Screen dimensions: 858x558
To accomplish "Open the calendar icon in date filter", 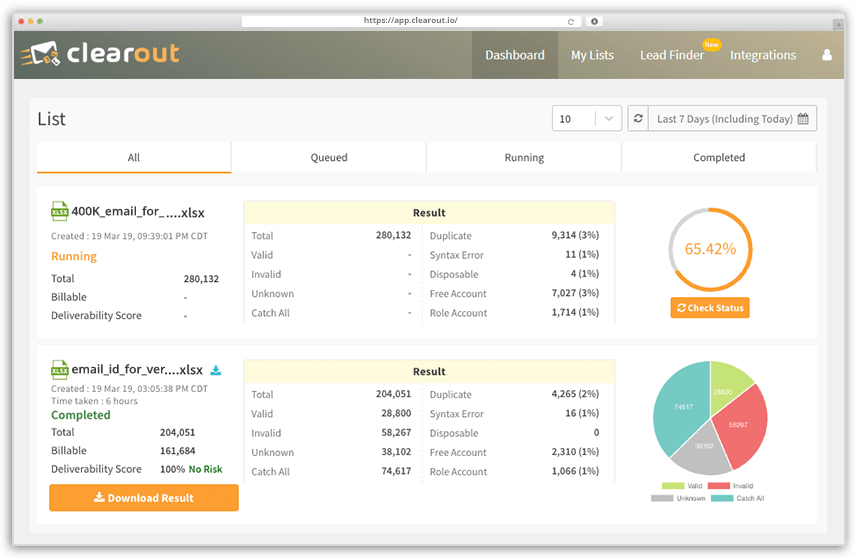I will (x=803, y=119).
